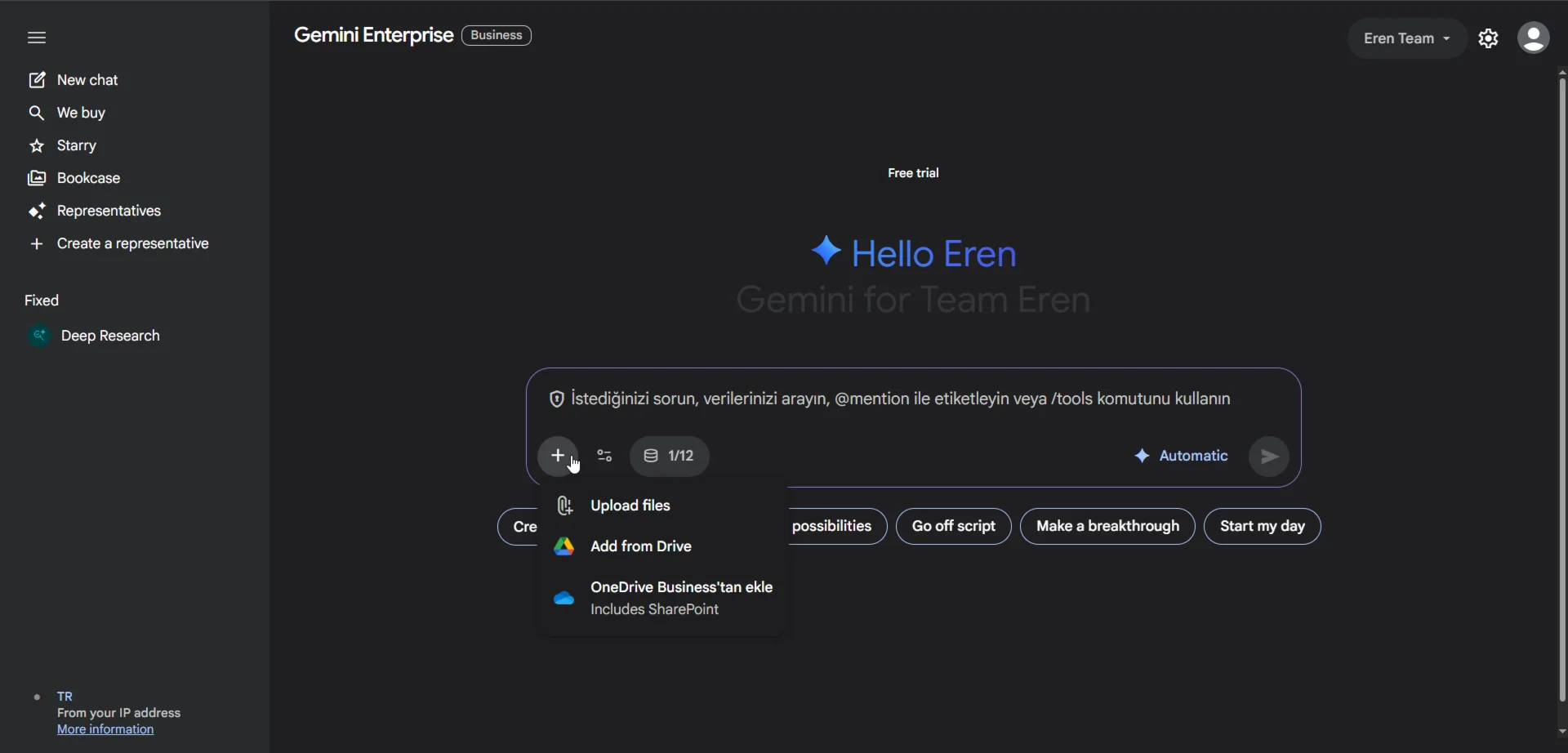
Task: Select Upload files from the menu
Action: tap(630, 506)
